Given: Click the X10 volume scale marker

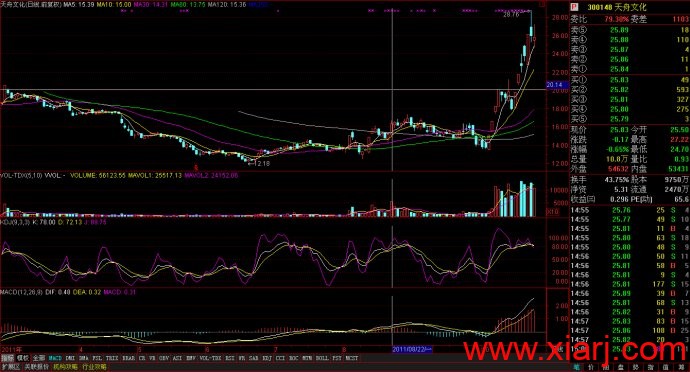Looking at the screenshot, I should pos(552,212).
